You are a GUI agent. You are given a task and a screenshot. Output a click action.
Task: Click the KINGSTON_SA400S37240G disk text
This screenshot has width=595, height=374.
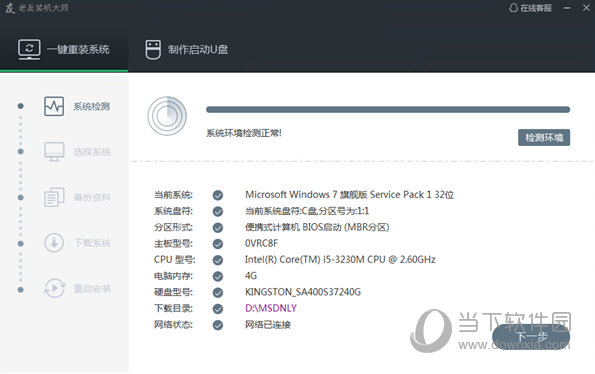pos(303,292)
